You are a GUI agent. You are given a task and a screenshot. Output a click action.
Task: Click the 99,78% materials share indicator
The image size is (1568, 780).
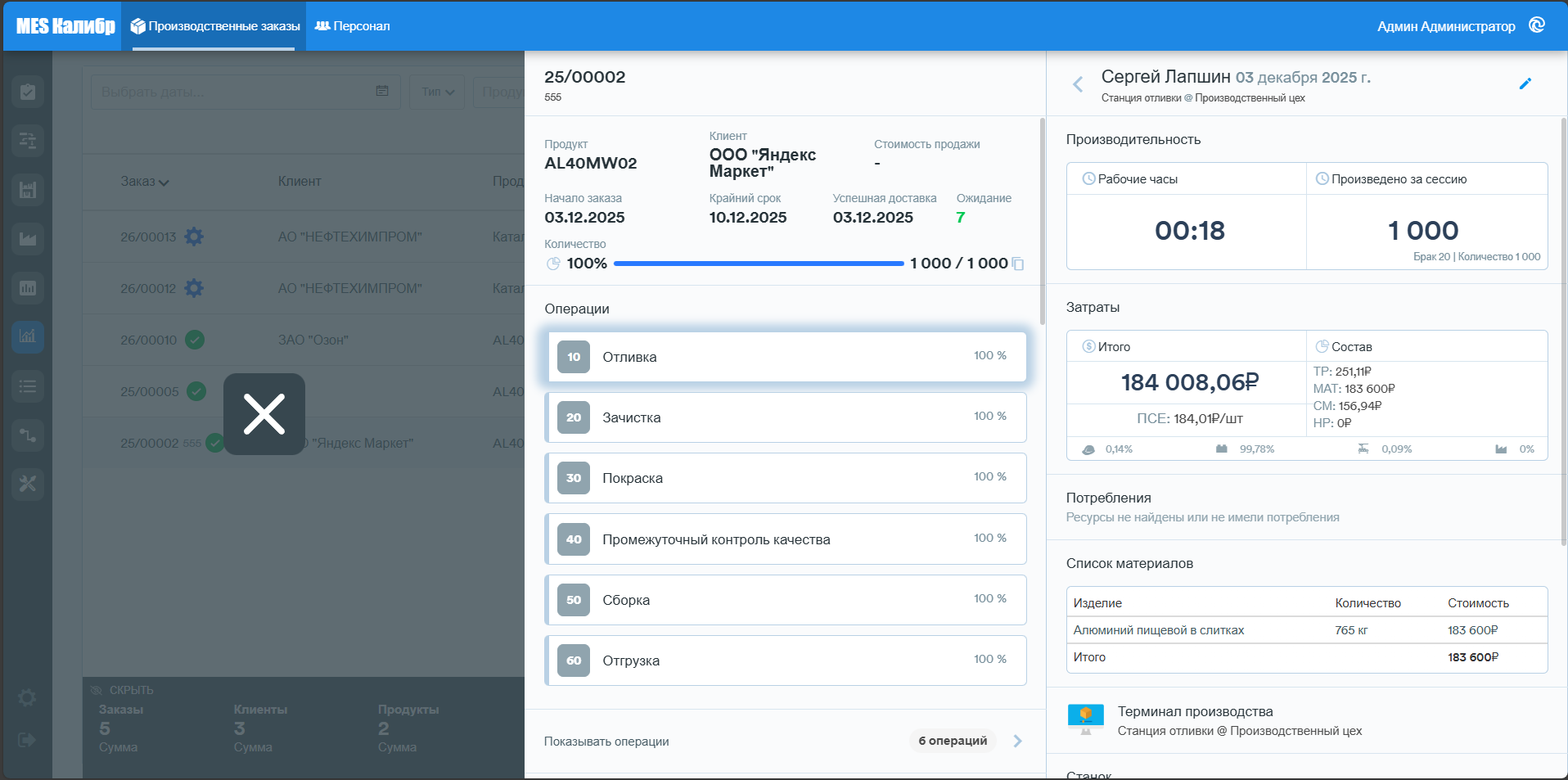(1245, 449)
